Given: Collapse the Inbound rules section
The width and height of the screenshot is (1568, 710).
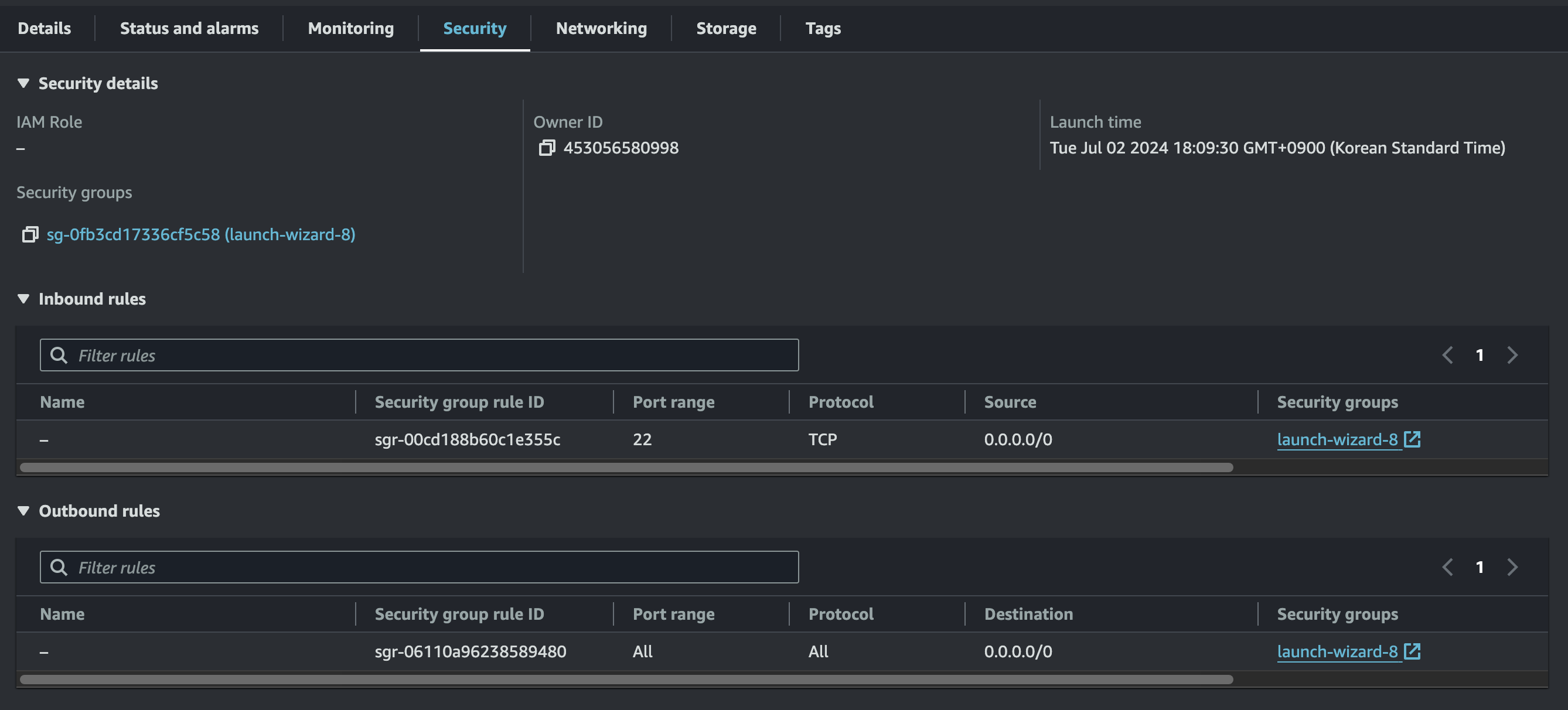Looking at the screenshot, I should (x=23, y=299).
